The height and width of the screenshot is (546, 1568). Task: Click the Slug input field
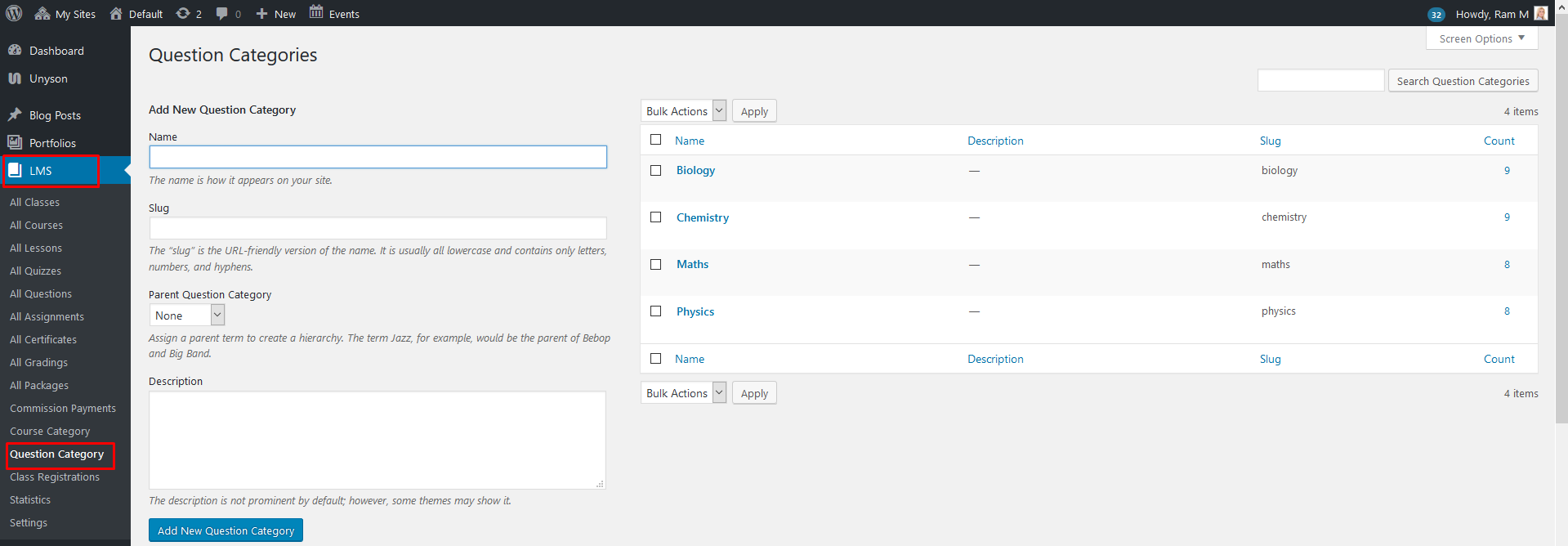pyautogui.click(x=377, y=228)
